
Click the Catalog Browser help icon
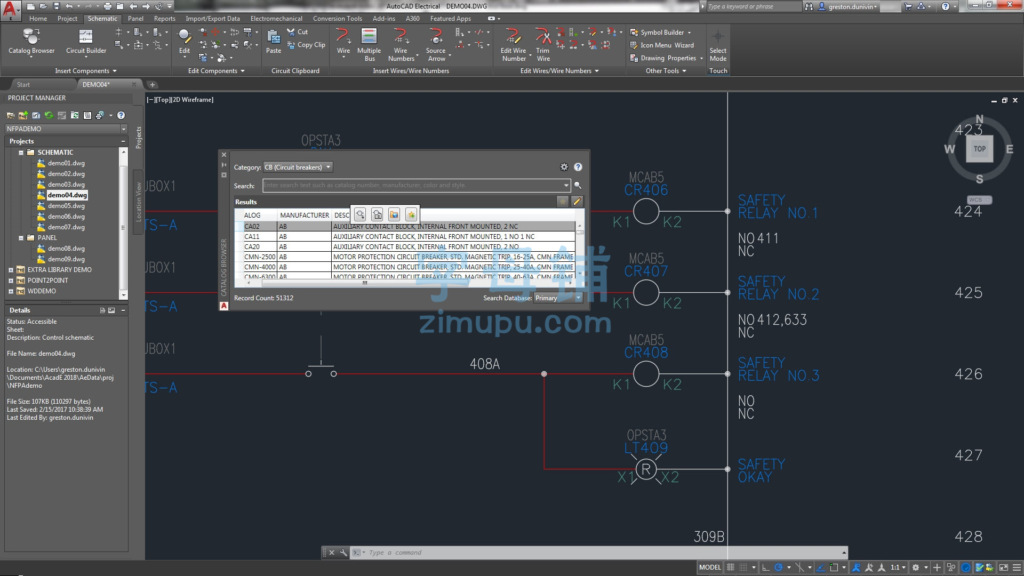pyautogui.click(x=578, y=167)
